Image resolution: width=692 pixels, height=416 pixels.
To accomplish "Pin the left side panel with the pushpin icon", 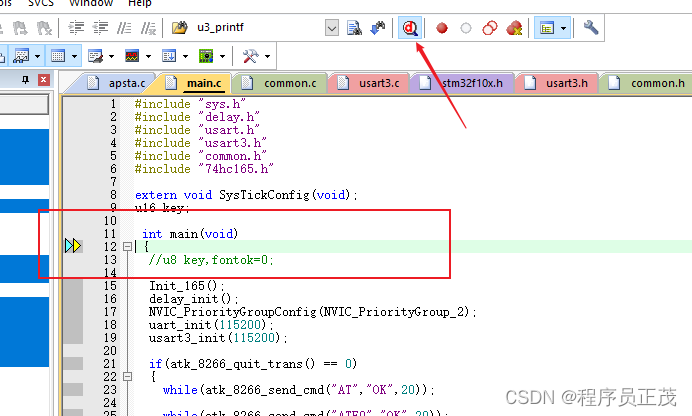I will (26, 80).
